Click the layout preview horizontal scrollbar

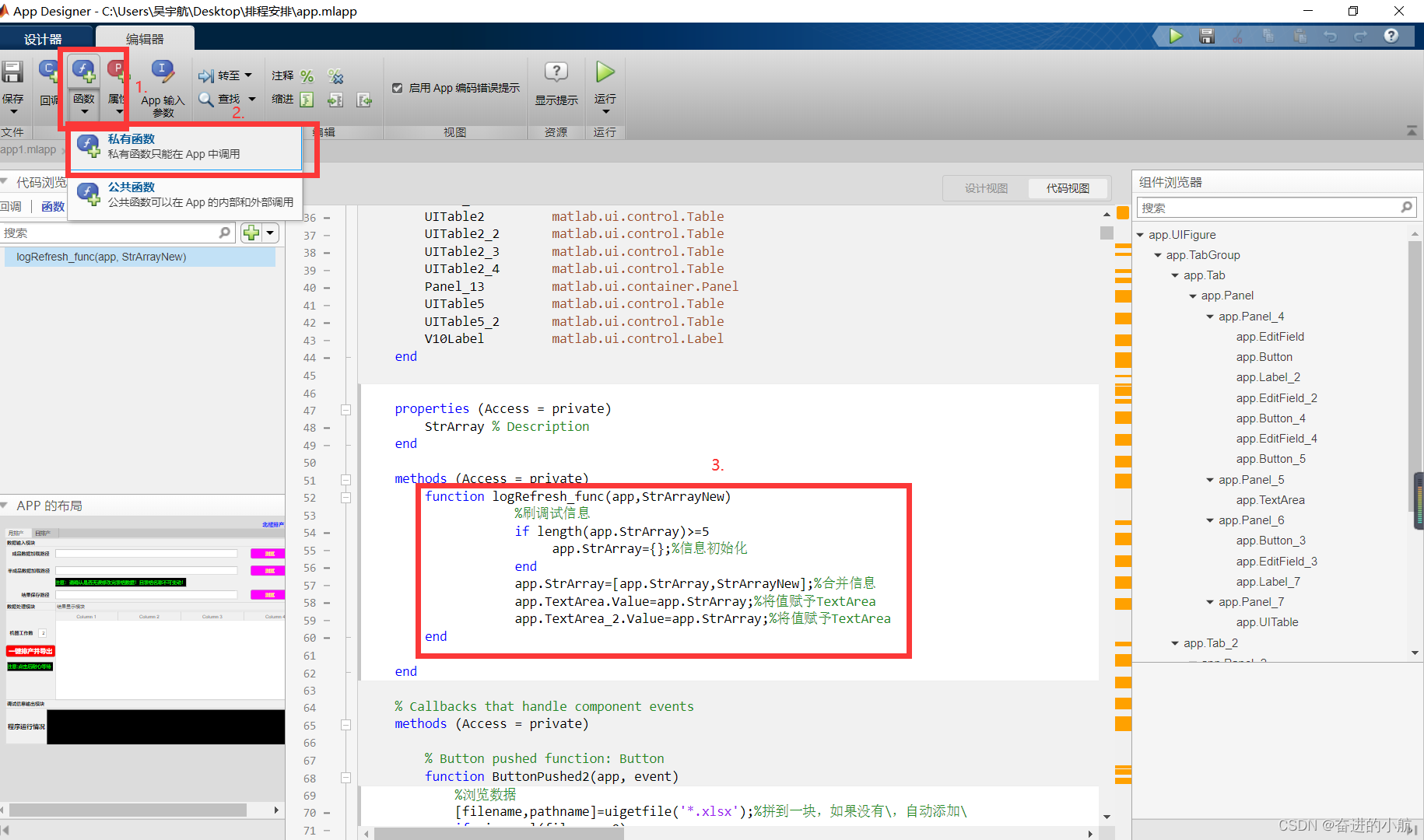click(x=128, y=810)
